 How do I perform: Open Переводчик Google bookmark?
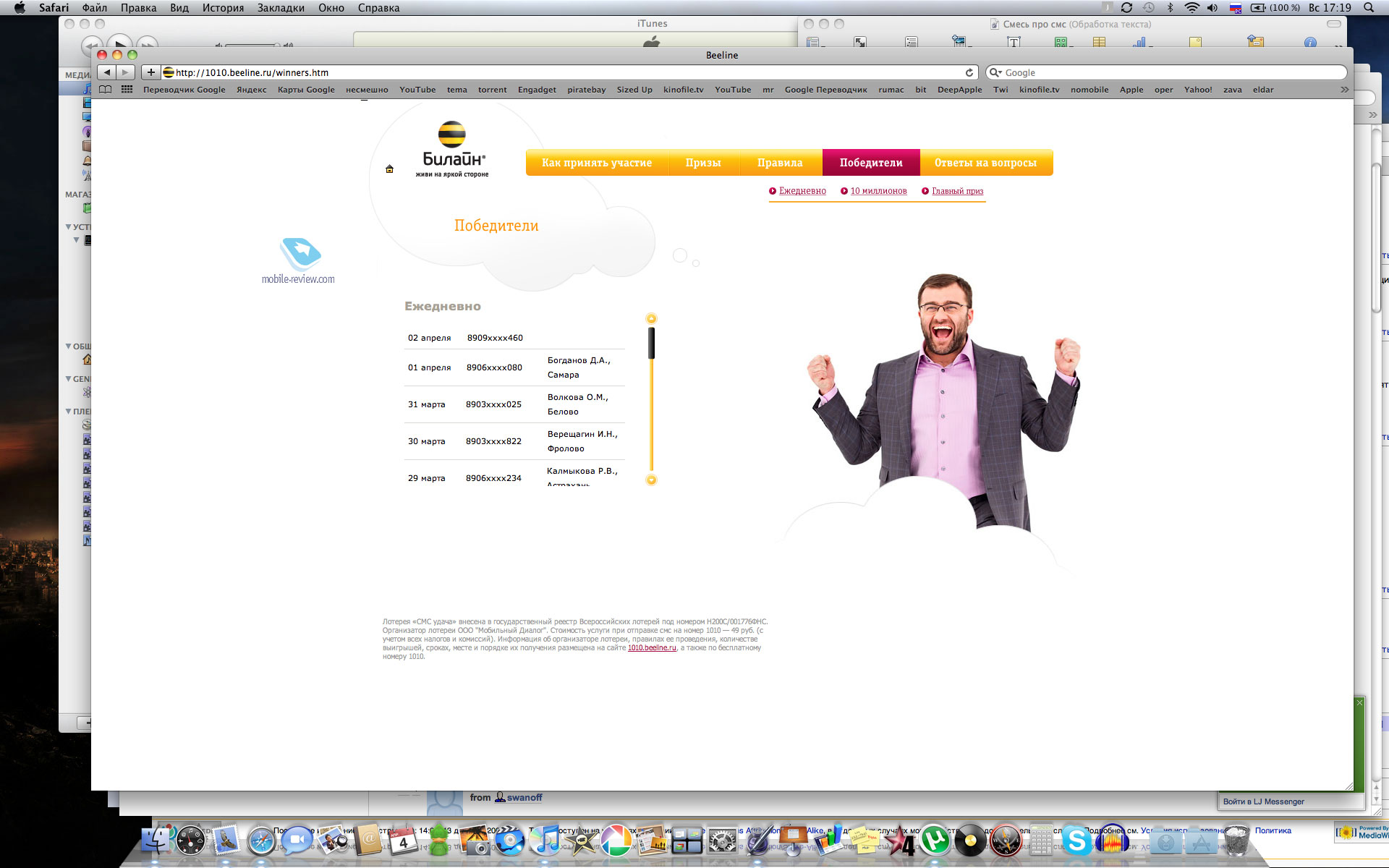pyautogui.click(x=184, y=90)
